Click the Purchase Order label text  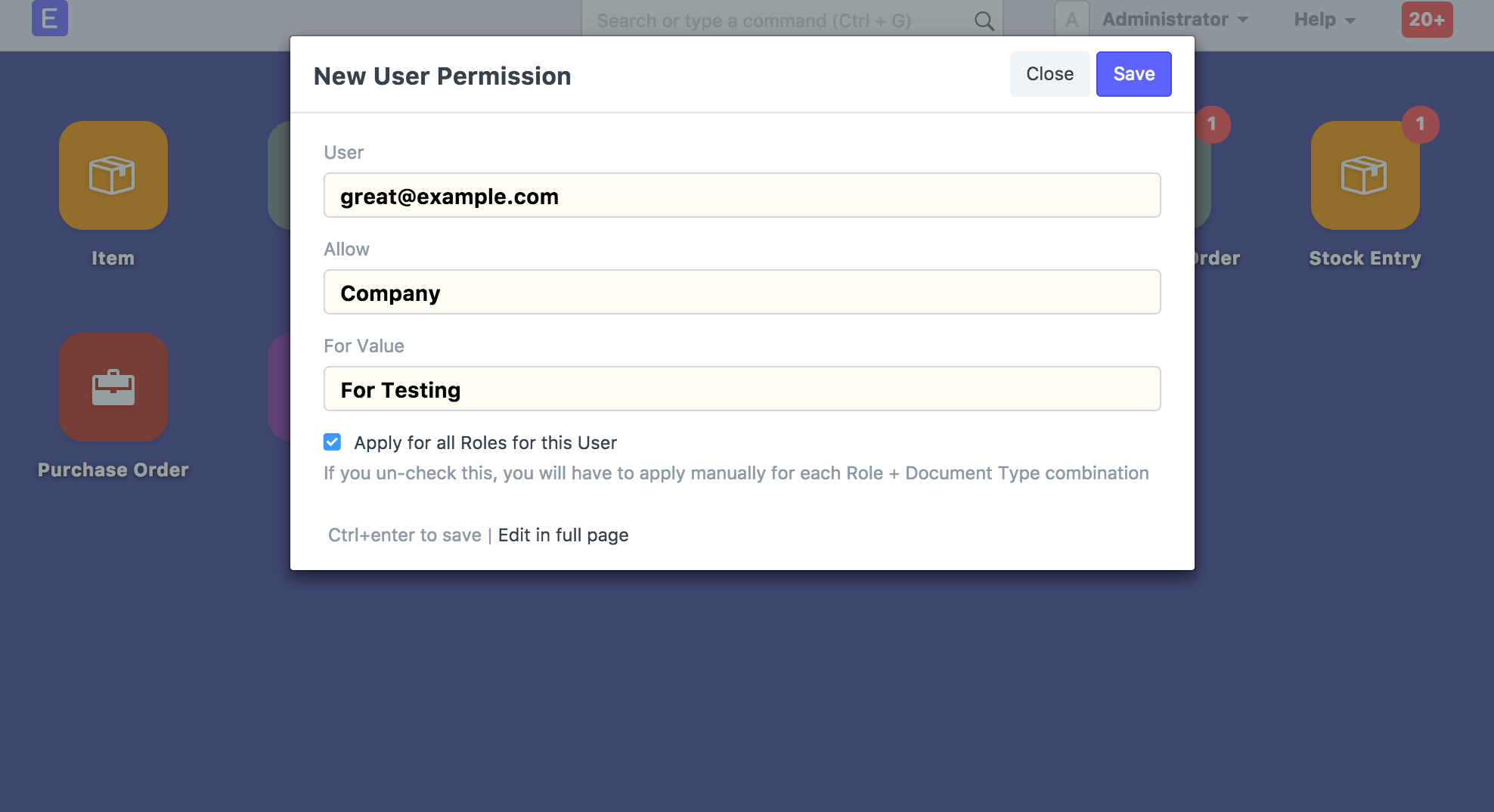[113, 470]
